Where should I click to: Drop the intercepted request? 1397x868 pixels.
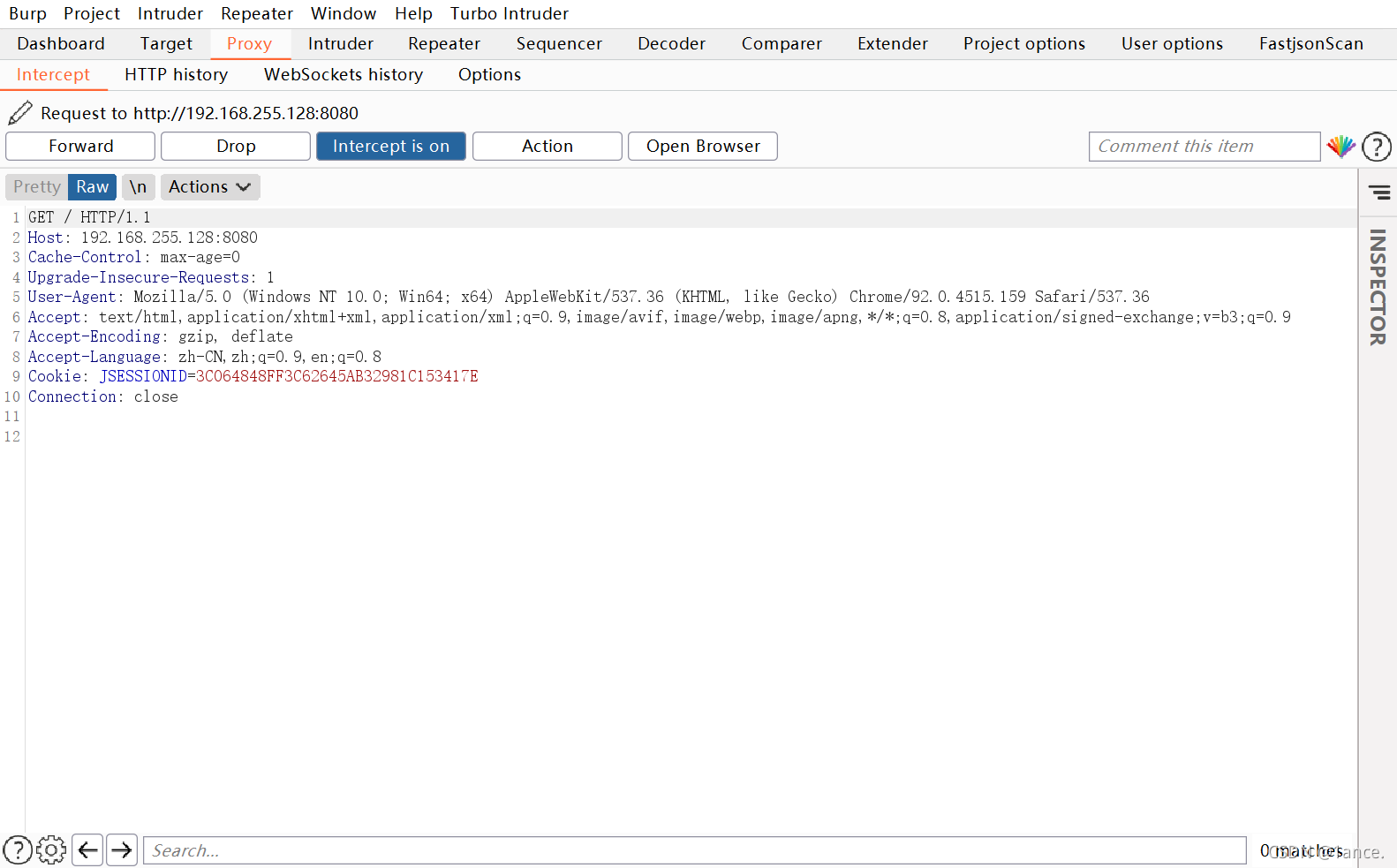point(236,147)
